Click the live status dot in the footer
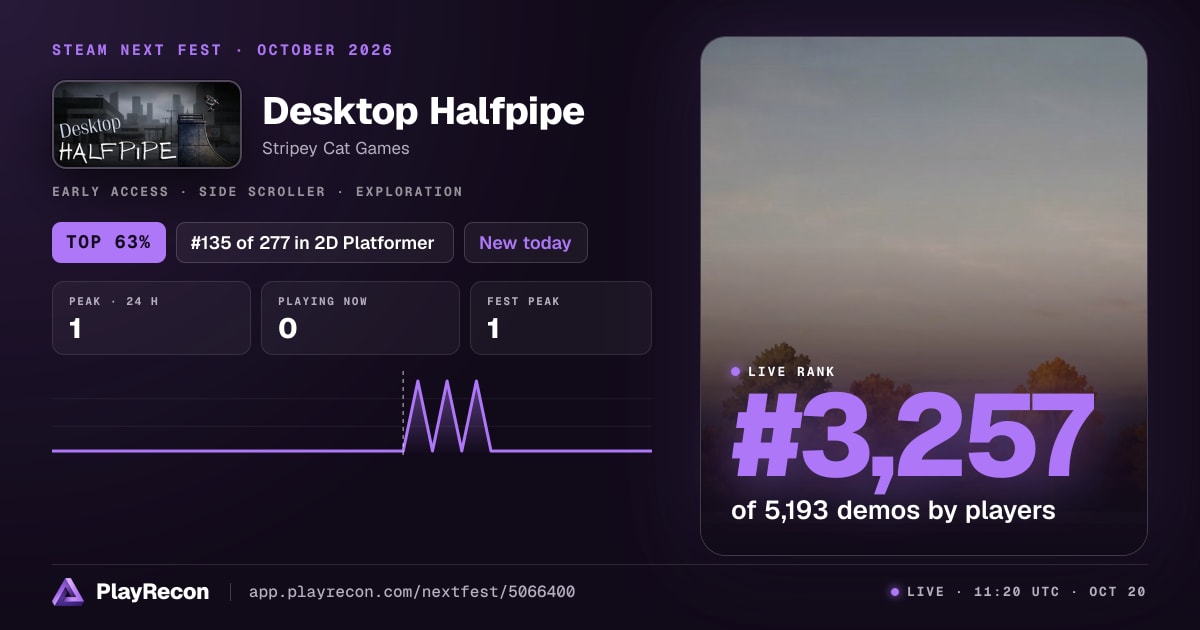This screenshot has width=1200, height=630. (x=895, y=592)
